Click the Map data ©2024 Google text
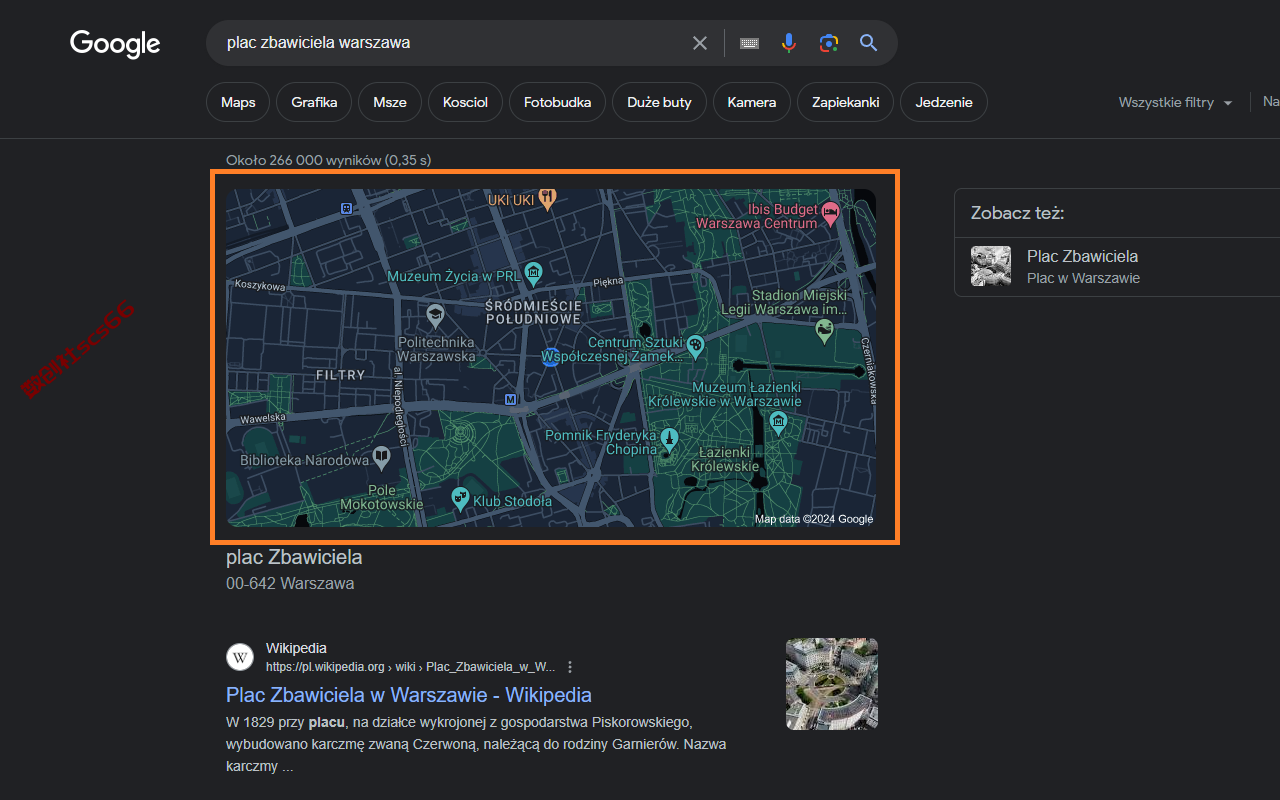The image size is (1280, 800). (814, 519)
